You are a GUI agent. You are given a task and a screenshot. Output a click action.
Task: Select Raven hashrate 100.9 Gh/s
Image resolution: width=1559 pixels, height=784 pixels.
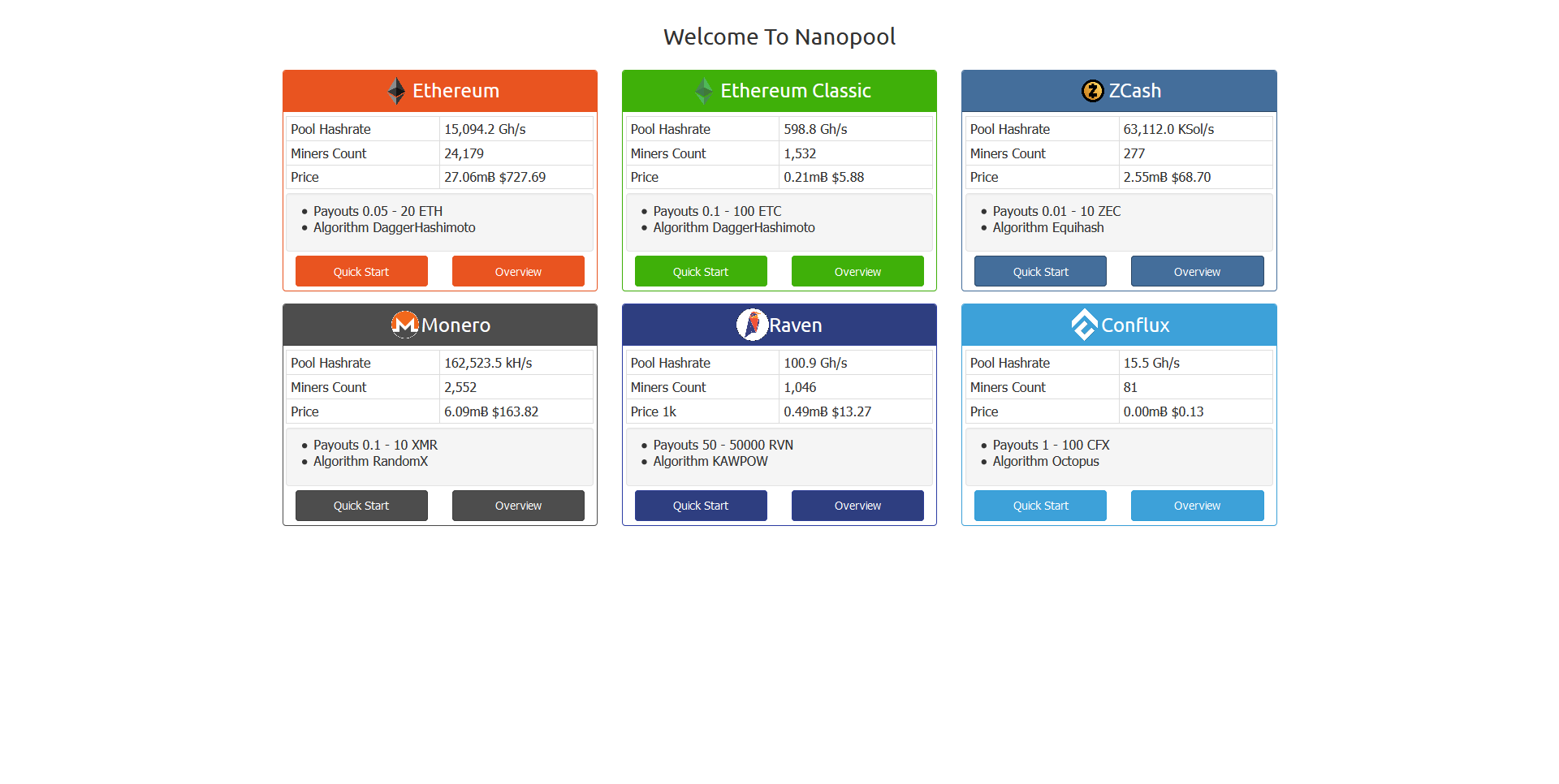[x=815, y=363]
